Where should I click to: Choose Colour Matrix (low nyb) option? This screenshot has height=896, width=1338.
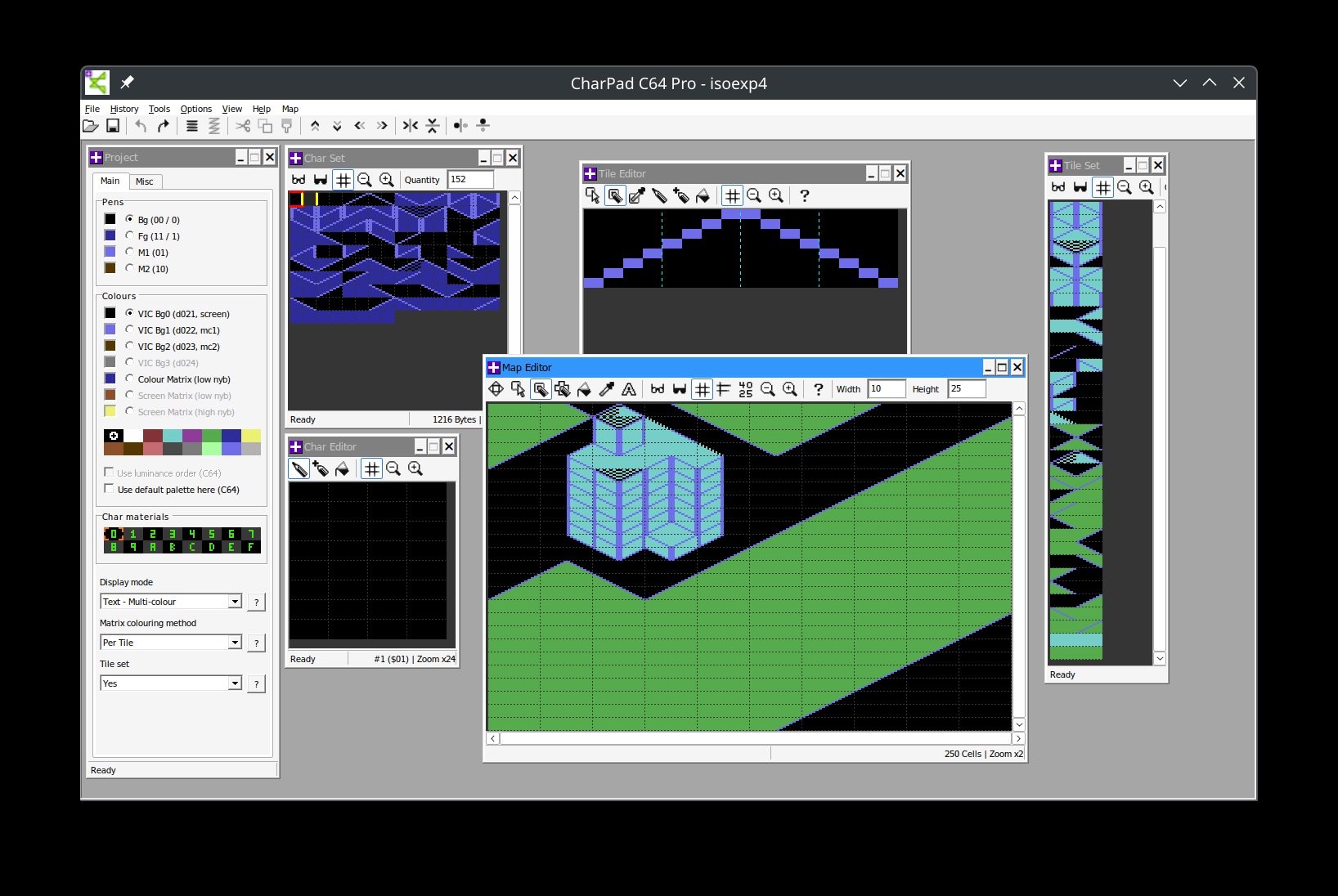[x=129, y=379]
